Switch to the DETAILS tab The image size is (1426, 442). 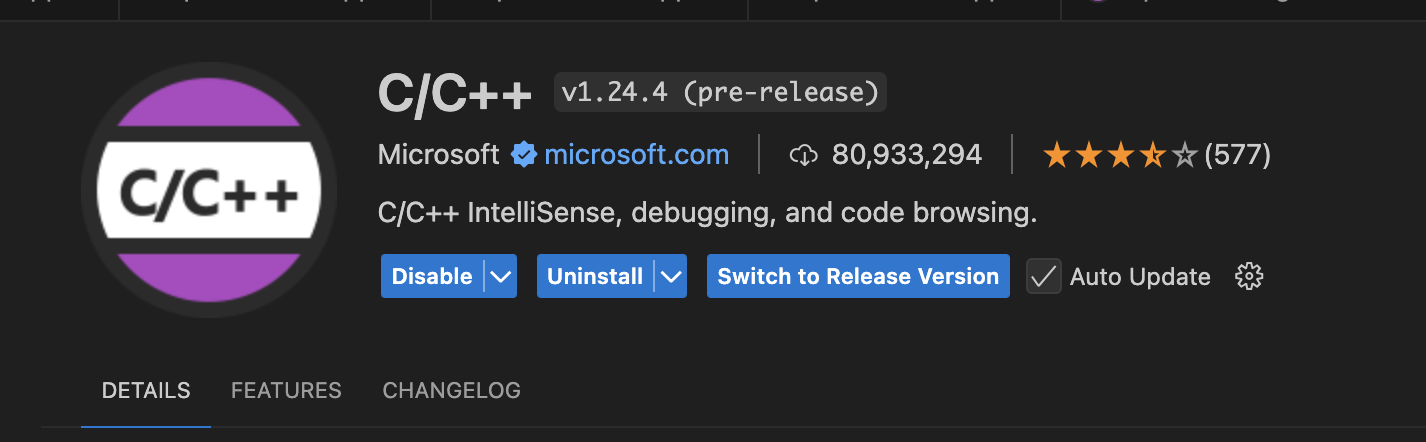(146, 390)
